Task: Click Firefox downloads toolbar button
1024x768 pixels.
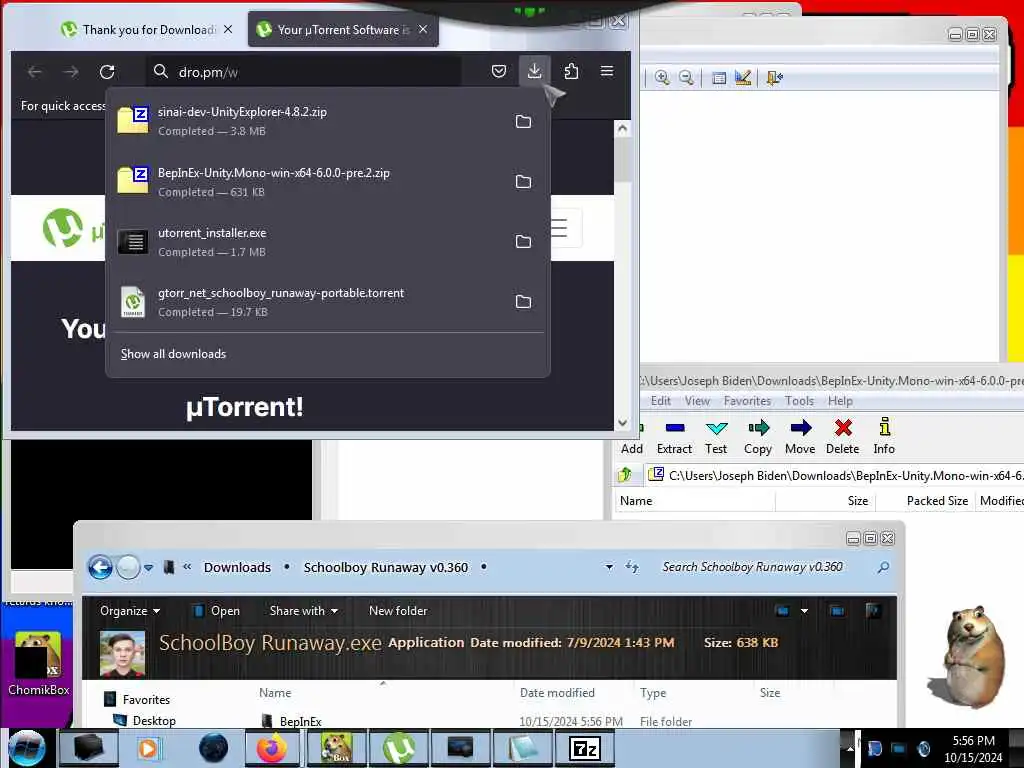Action: pos(534,71)
